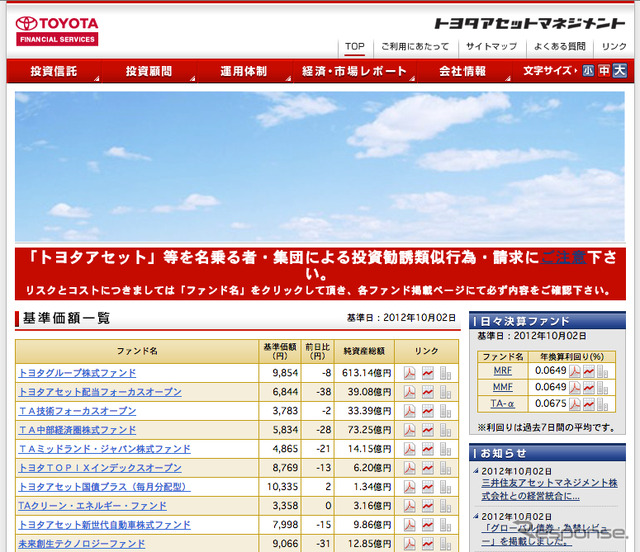Screen dimensions: 640x552
Task: Open the リンク page in top navigation
Action: pos(614,47)
